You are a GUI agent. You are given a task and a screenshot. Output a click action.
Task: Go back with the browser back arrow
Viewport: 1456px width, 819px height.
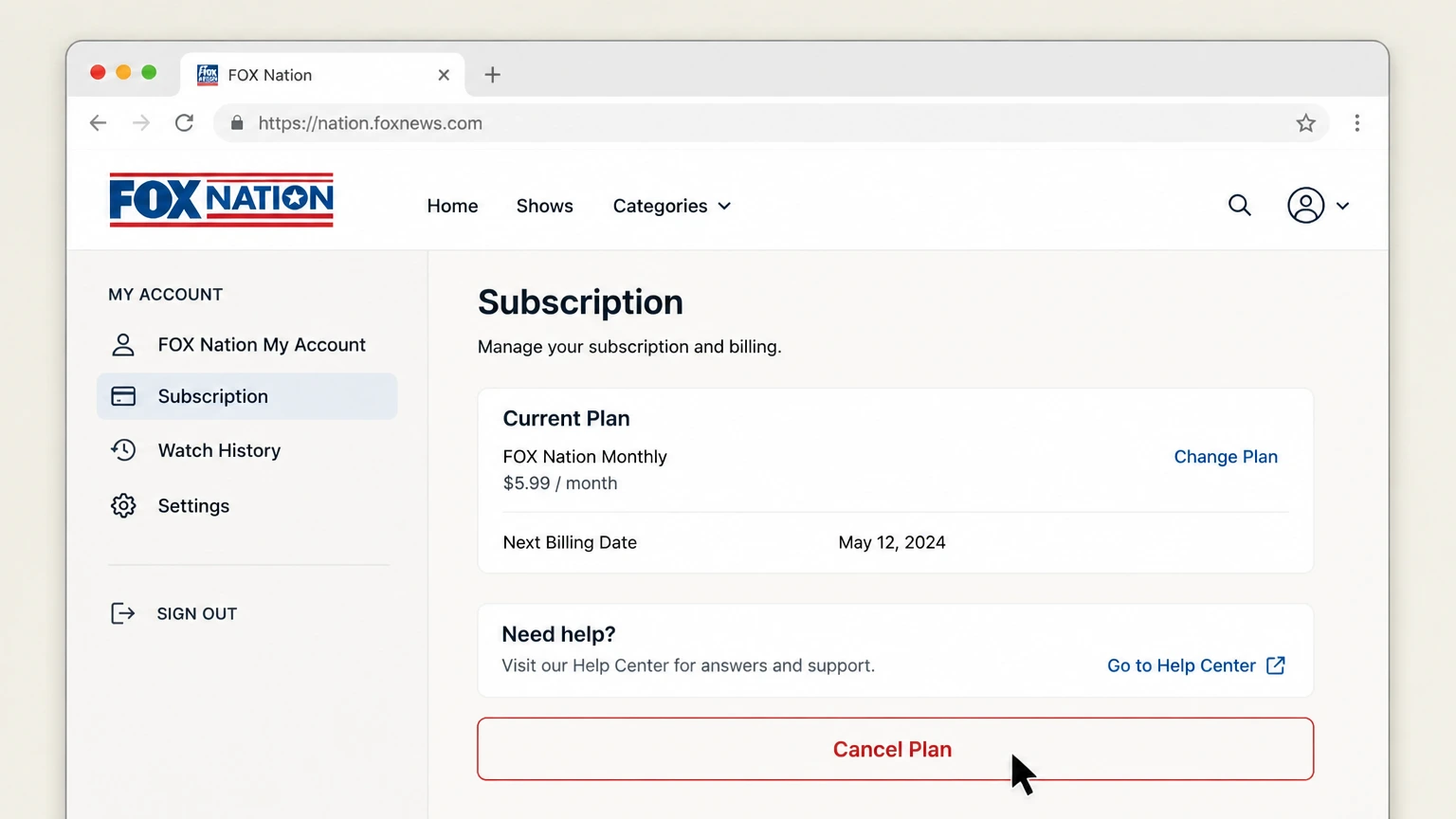point(98,123)
